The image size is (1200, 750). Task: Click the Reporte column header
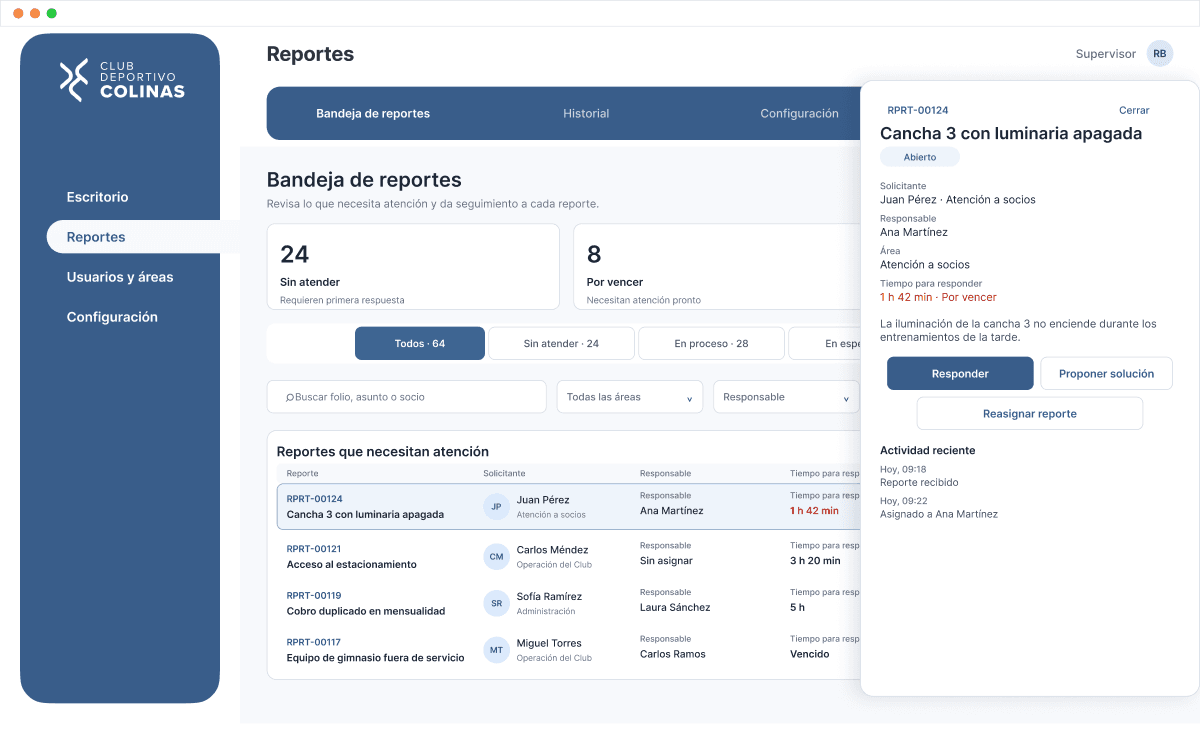pos(303,473)
